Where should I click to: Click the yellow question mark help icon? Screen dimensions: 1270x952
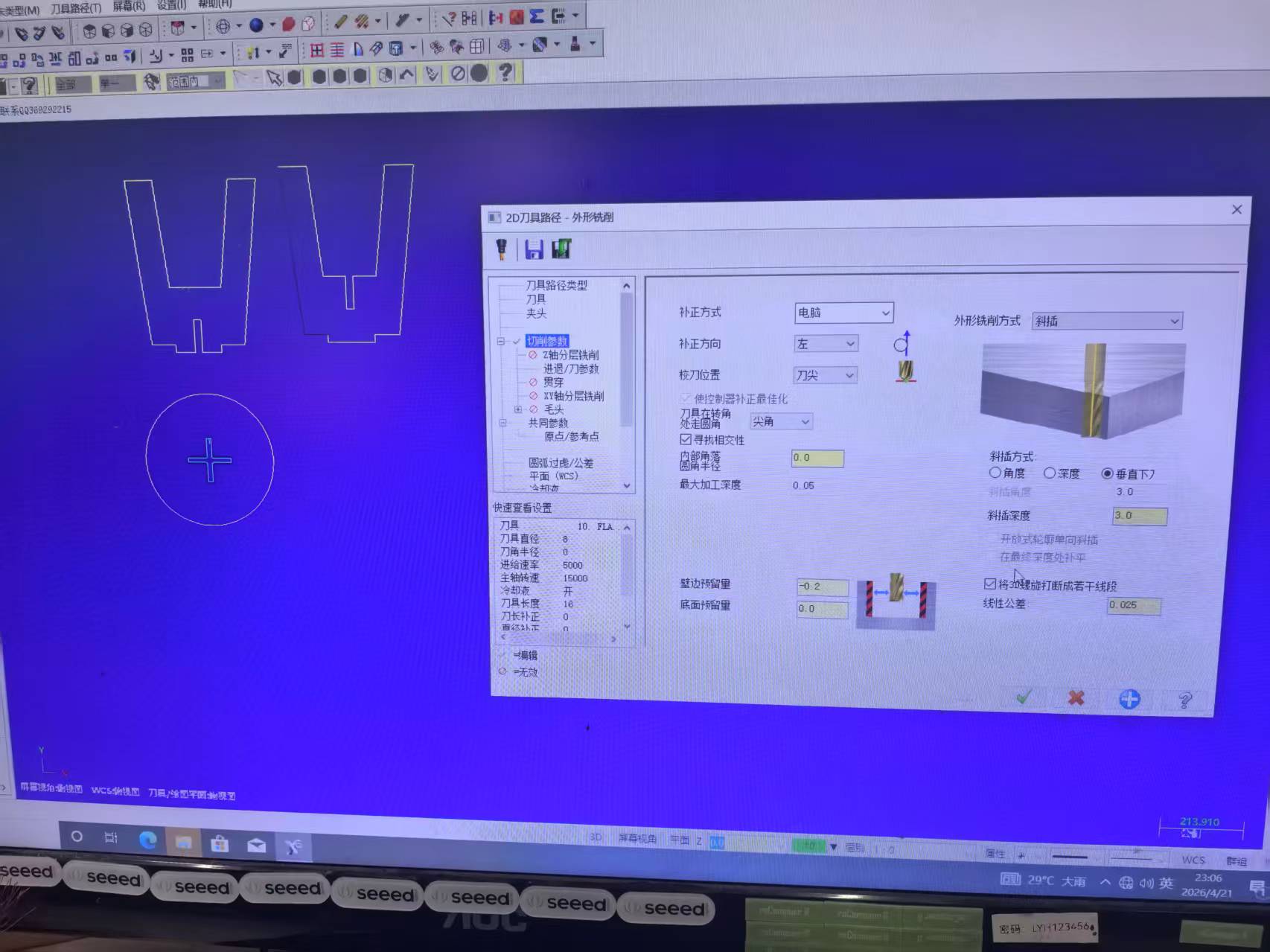[x=505, y=72]
